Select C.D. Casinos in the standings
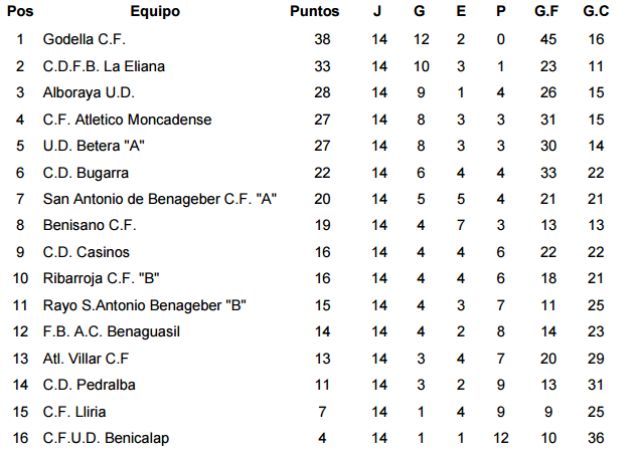 pos(86,252)
